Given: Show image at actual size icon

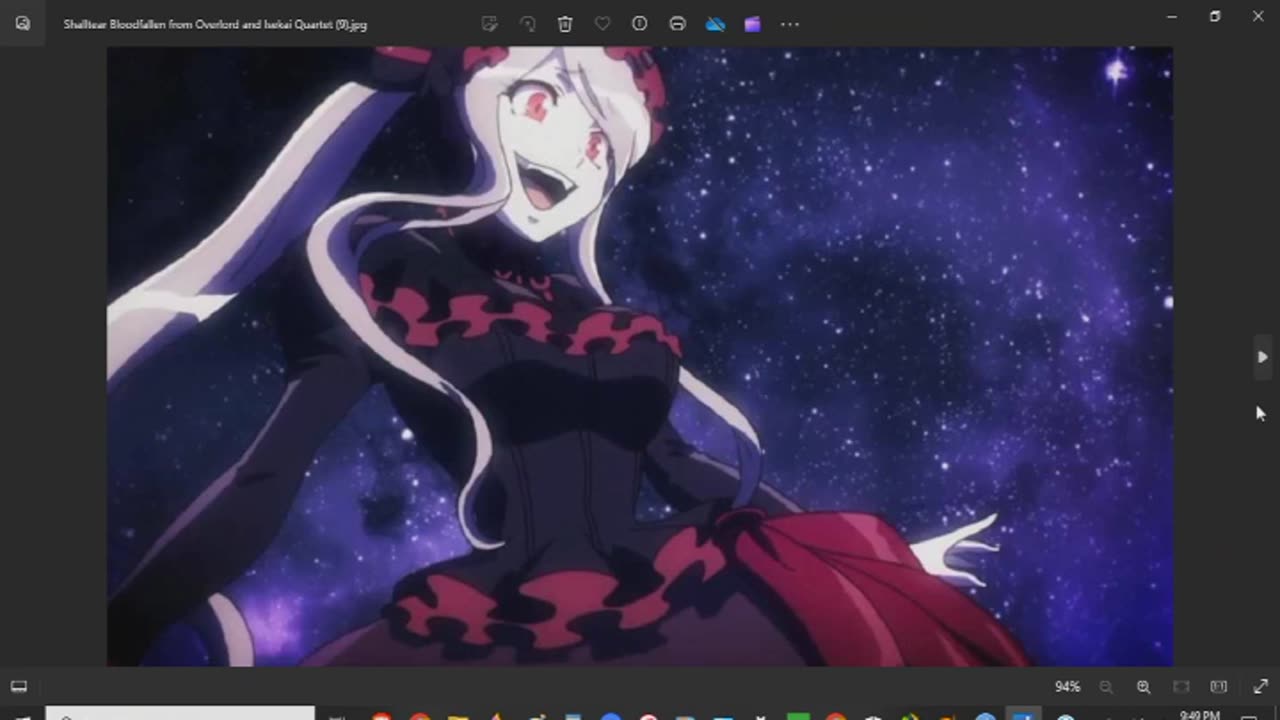Looking at the screenshot, I should click(x=1218, y=687).
